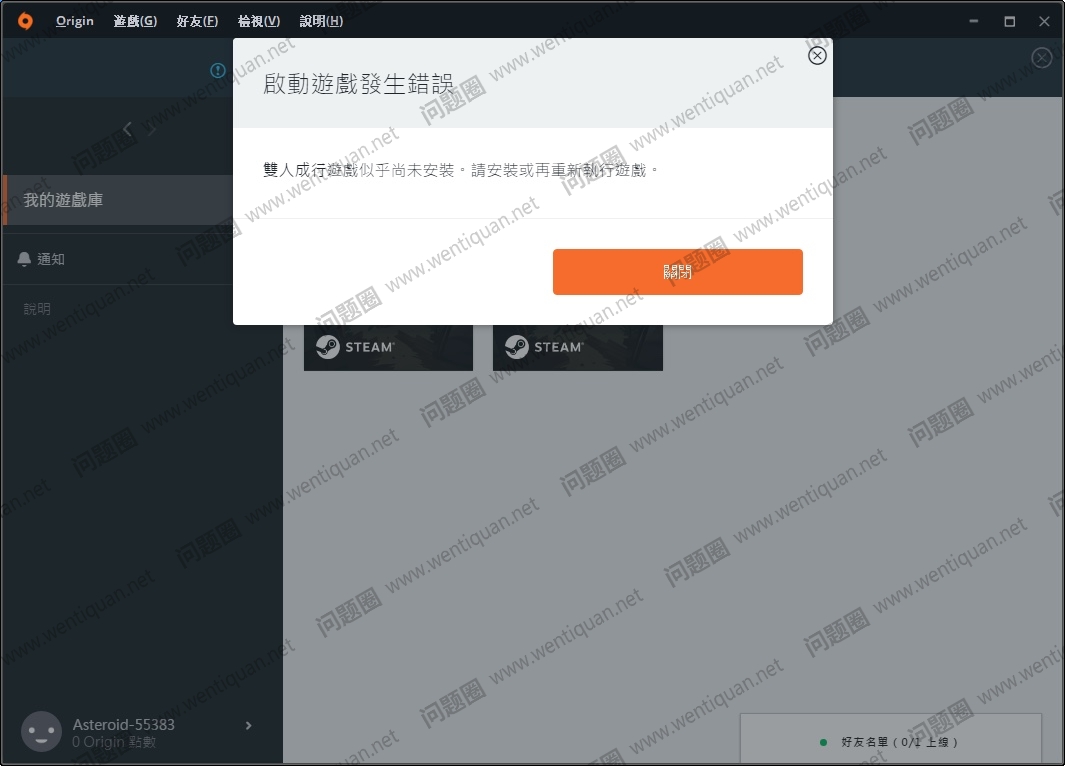Click the Origin logo icon

[x=25, y=21]
